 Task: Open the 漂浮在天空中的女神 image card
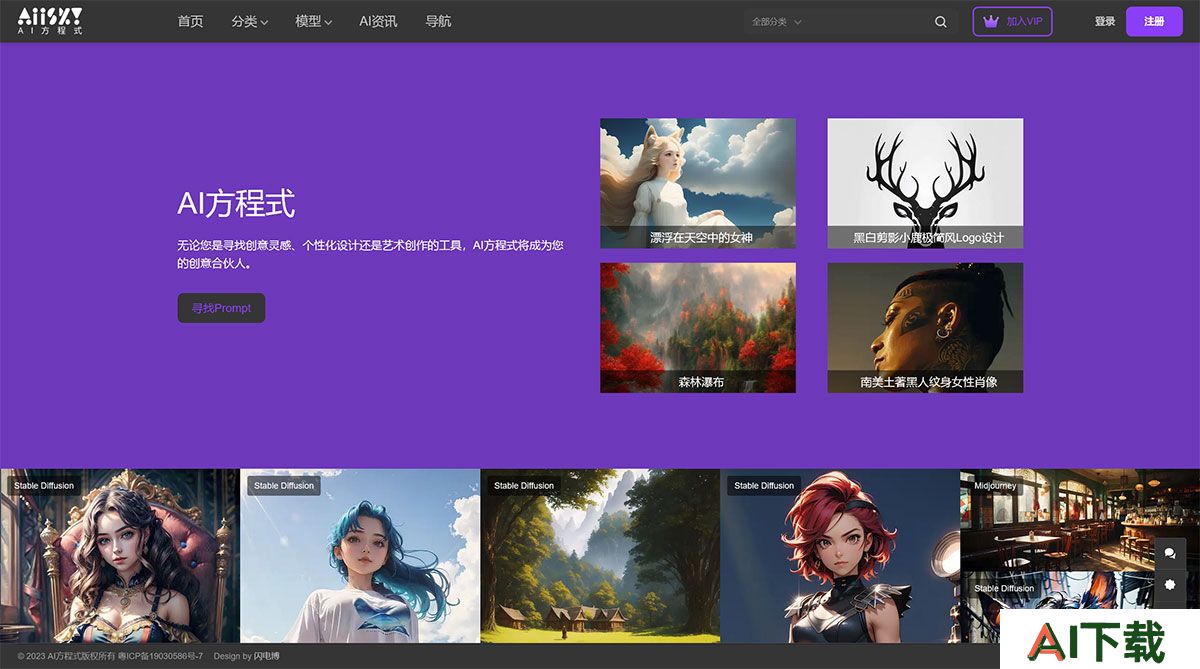coord(698,183)
